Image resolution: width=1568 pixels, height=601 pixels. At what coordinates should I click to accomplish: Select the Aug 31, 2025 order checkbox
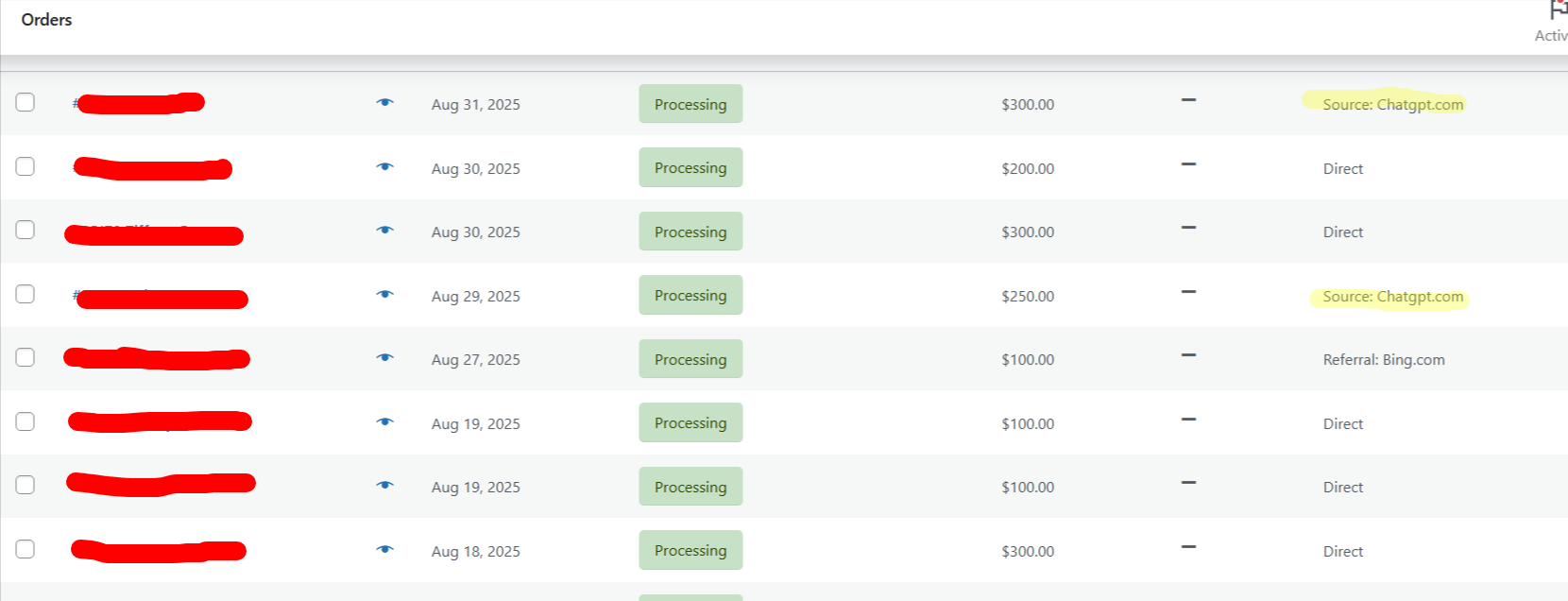[26, 102]
